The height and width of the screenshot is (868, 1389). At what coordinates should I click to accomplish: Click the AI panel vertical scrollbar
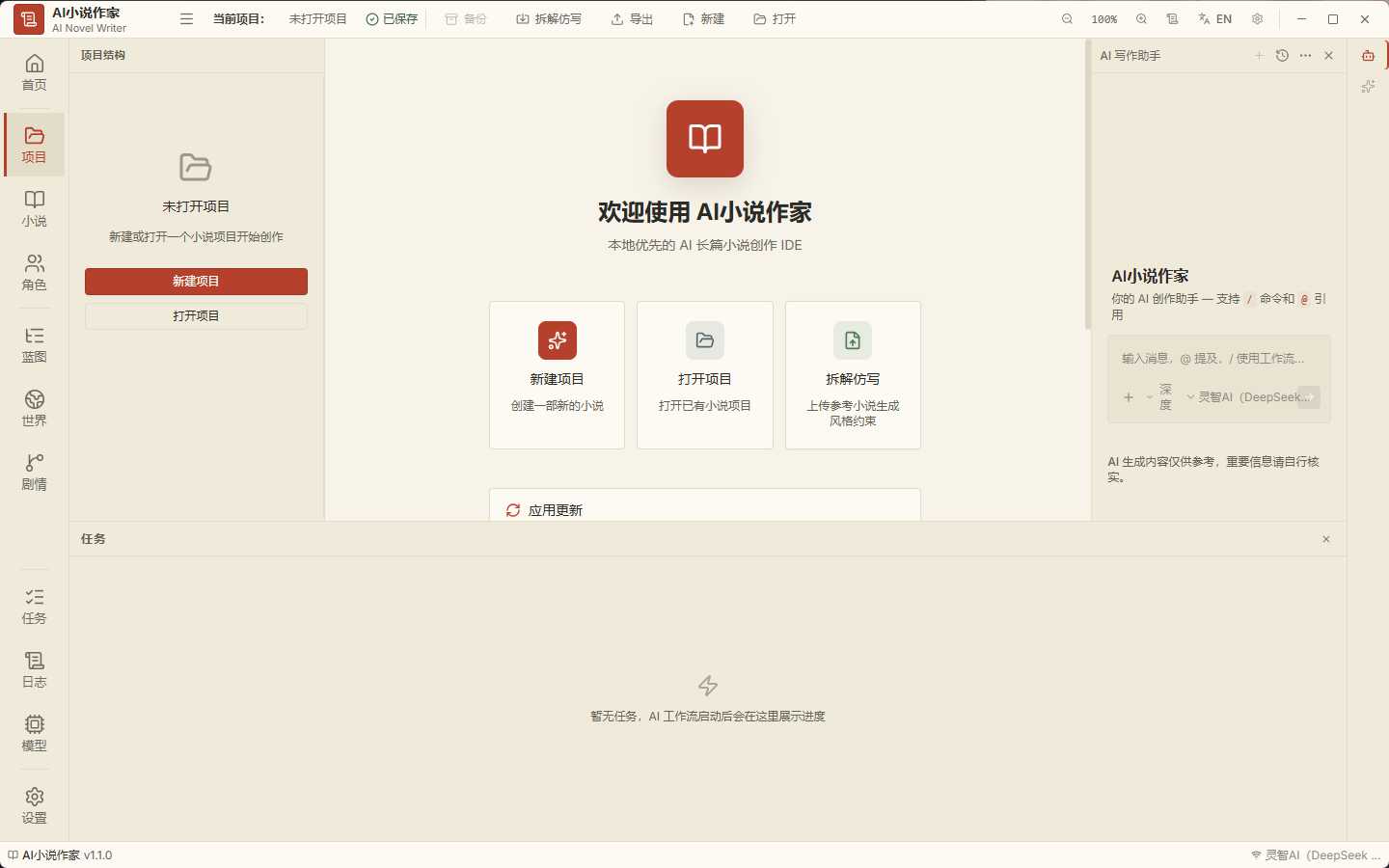coord(1088,185)
